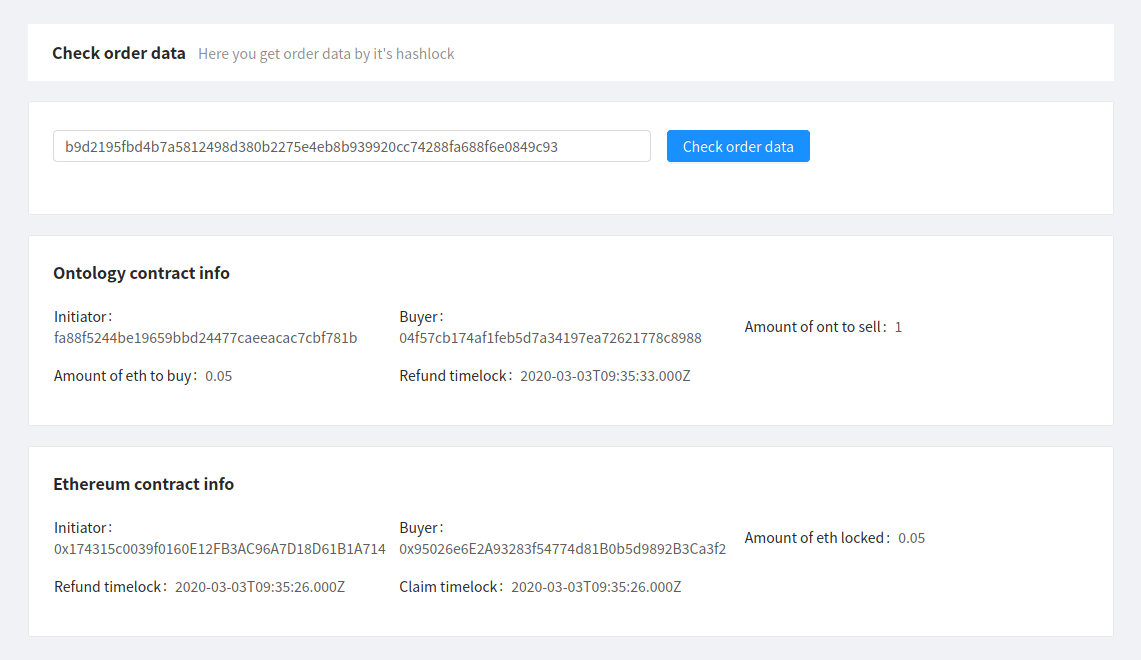Image resolution: width=1141 pixels, height=660 pixels.
Task: Select Ethereum initiator address 0x174315c0039f0160E12FB3AC96A7D18D61B1A714
Action: [220, 549]
